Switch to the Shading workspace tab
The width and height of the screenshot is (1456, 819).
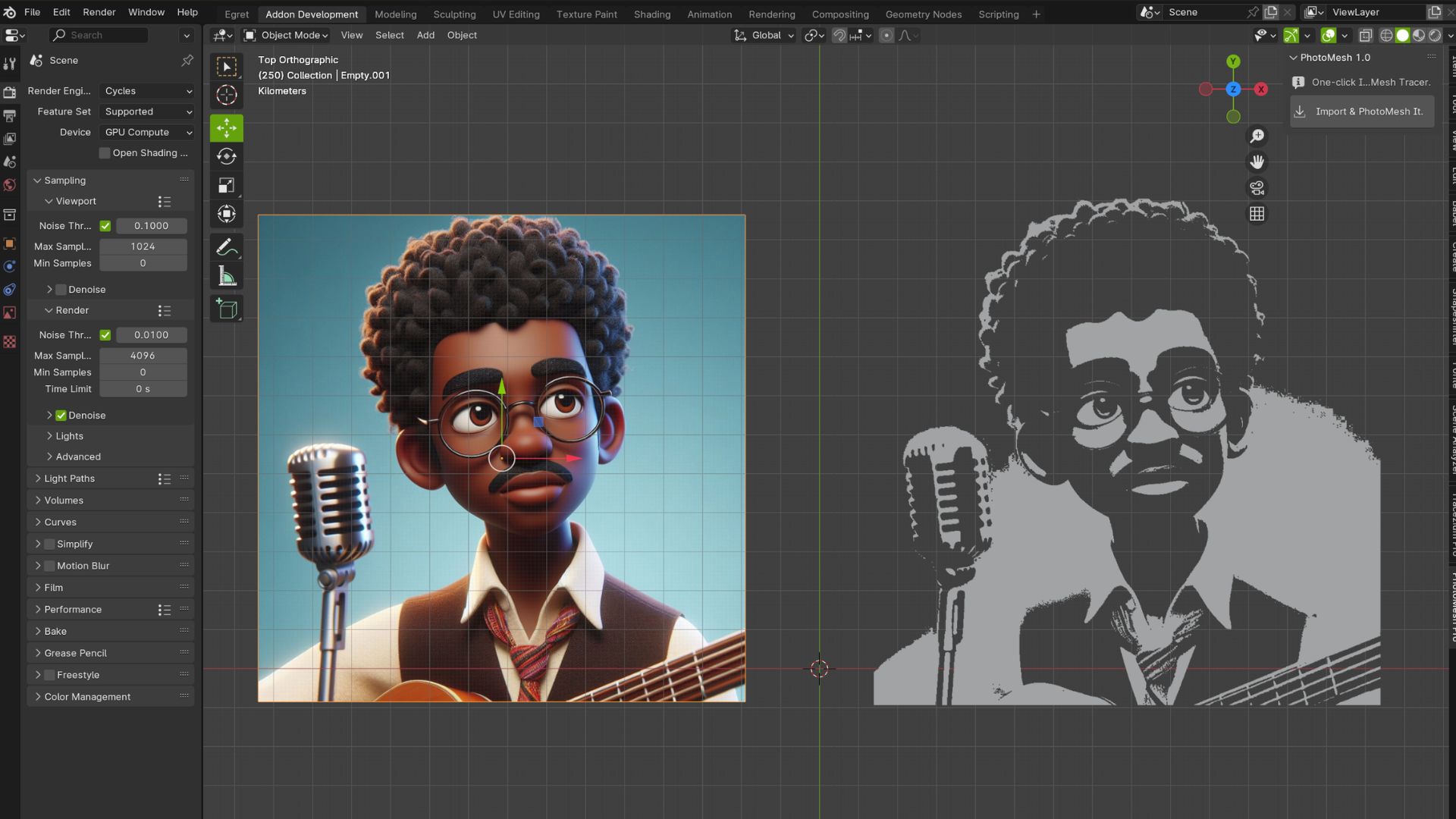pyautogui.click(x=651, y=14)
